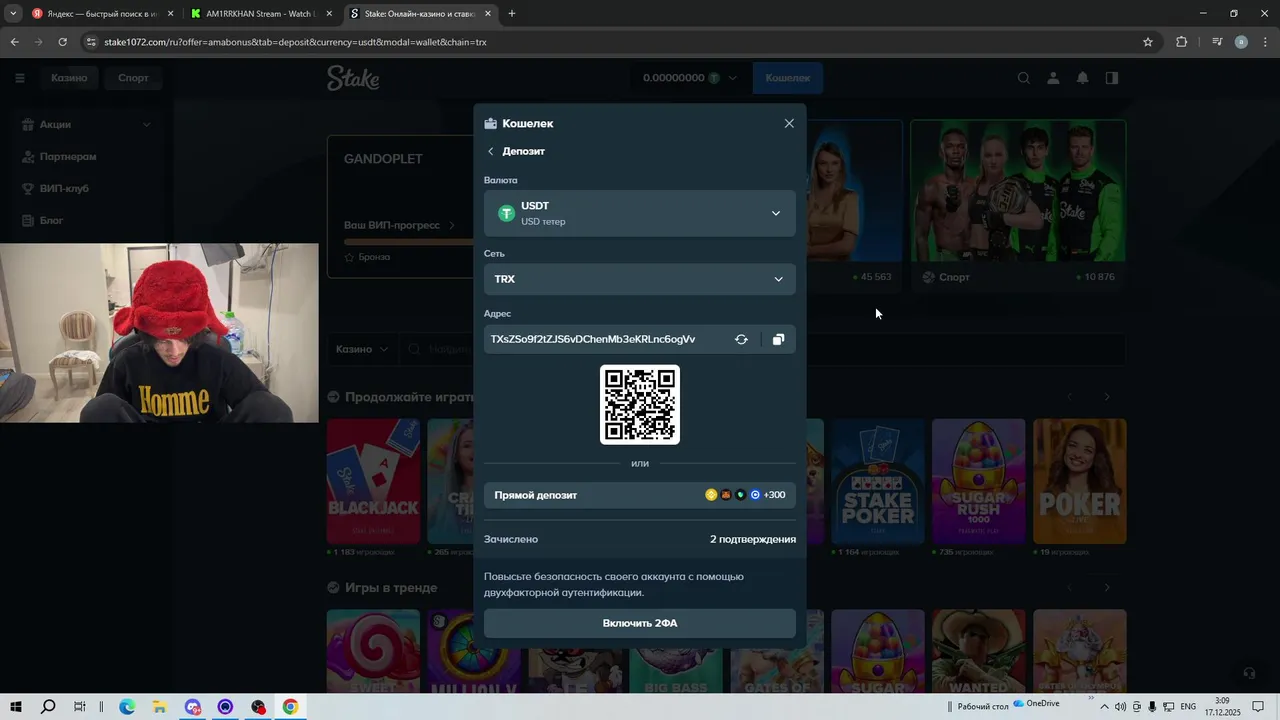Click the Включить 2ФА button

click(x=640, y=623)
